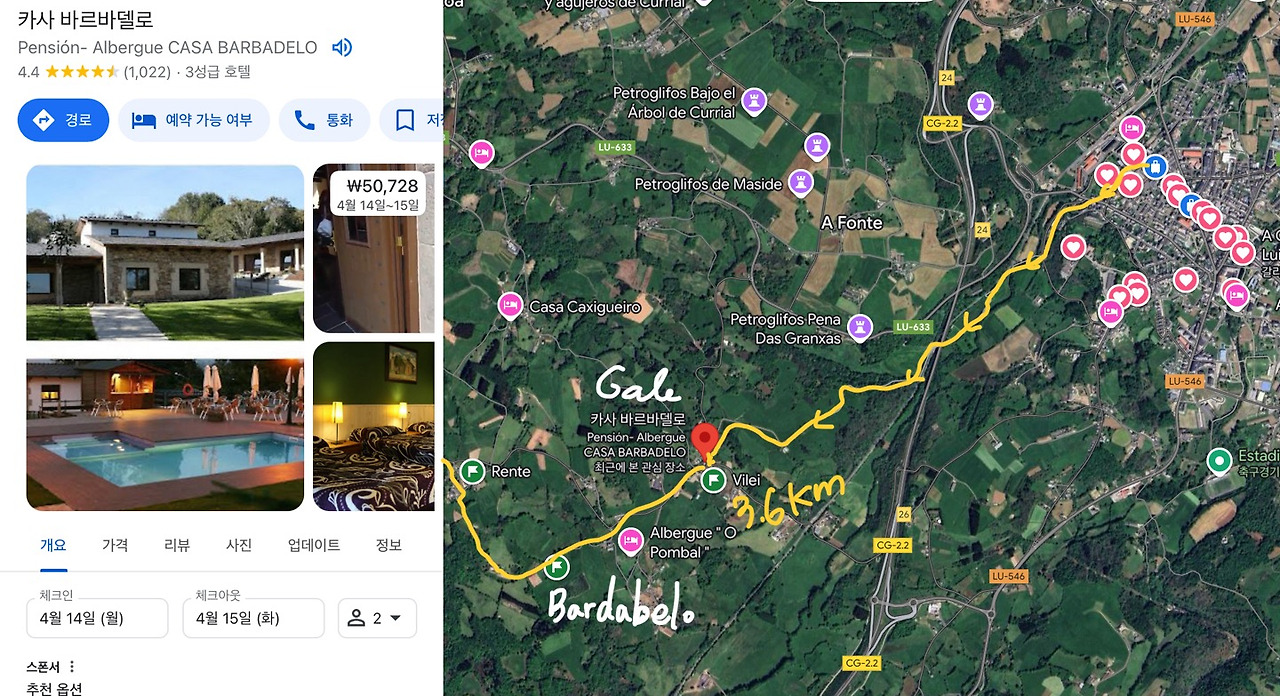This screenshot has width=1280, height=696.
Task: Click the 통화 call button
Action: 324,120
